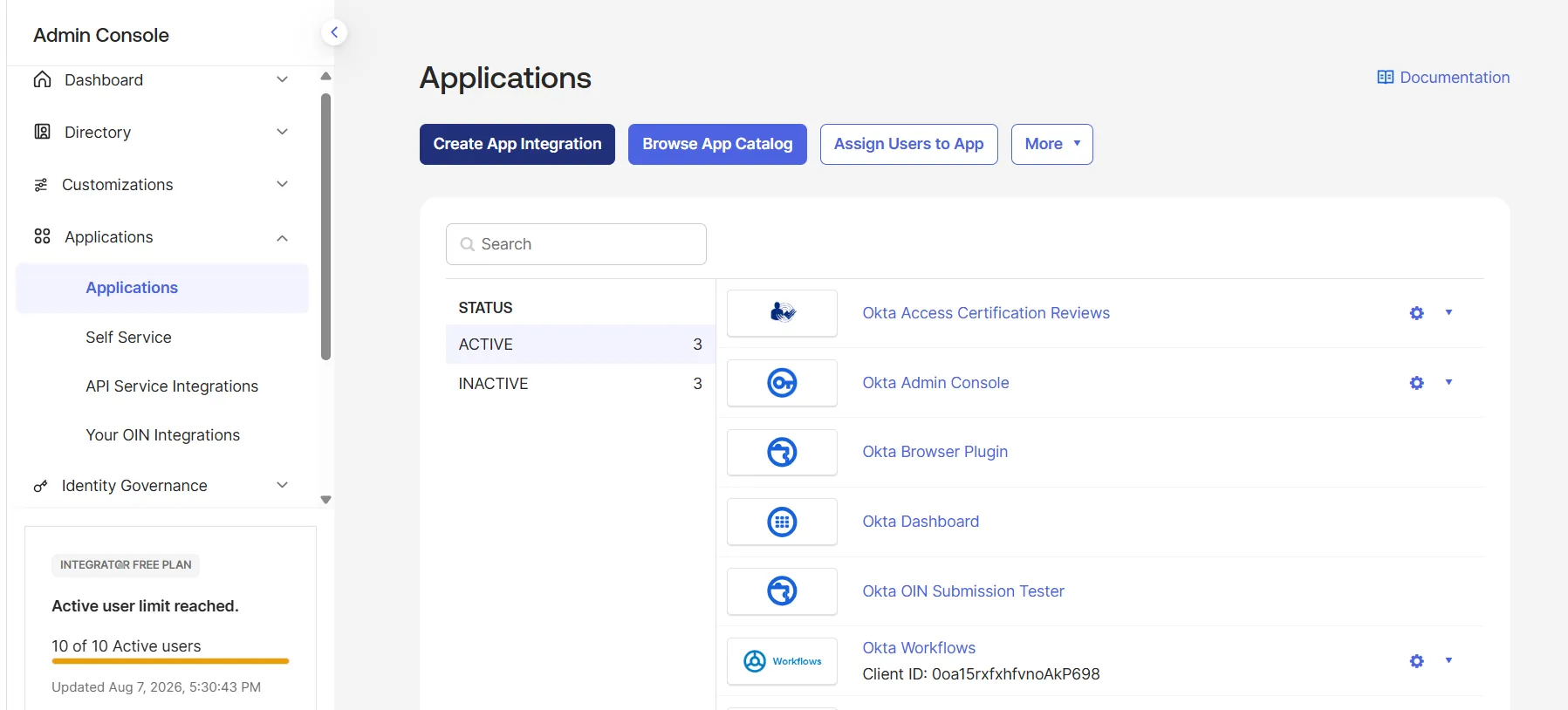Click 'Active user limit reached.' text

[x=145, y=606]
